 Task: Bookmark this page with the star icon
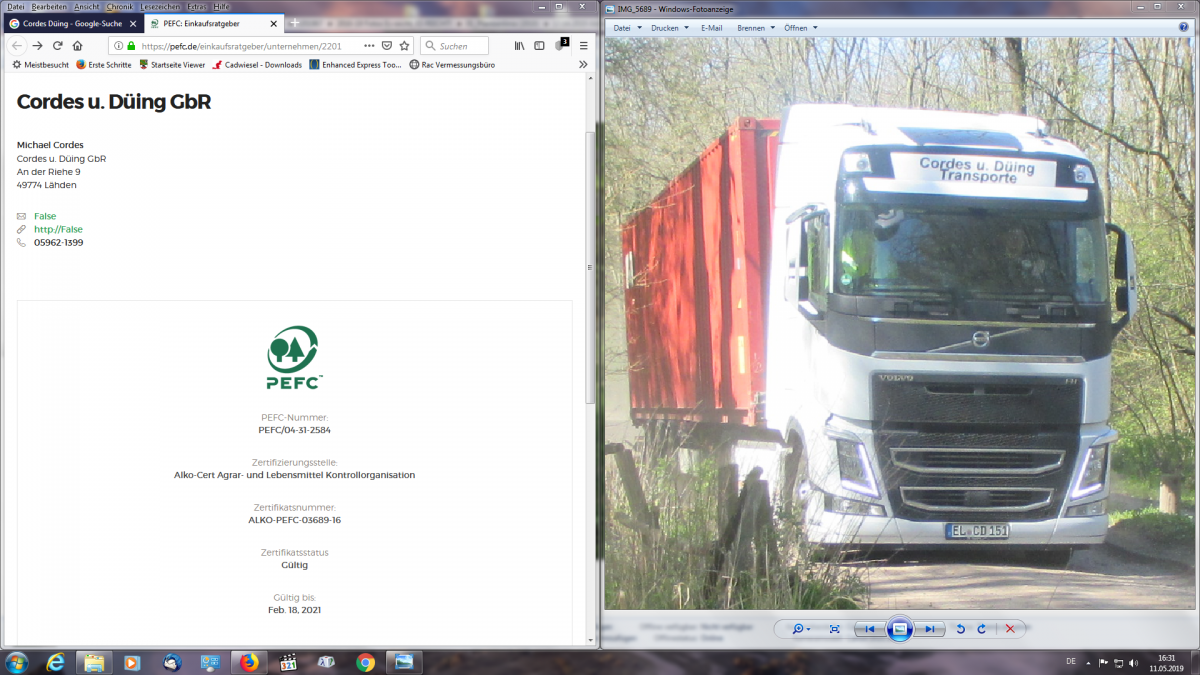404,46
